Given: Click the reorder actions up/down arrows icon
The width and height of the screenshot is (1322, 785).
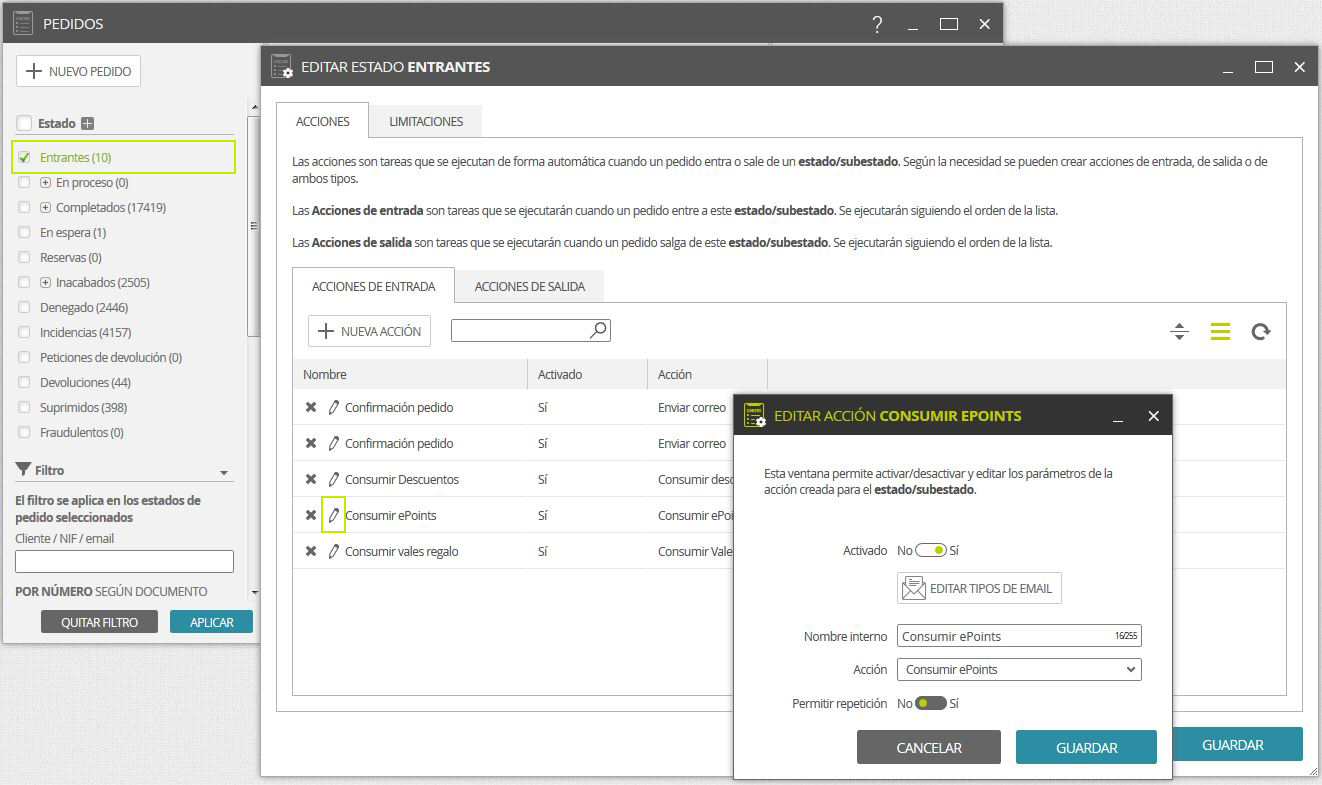Looking at the screenshot, I should 1179,332.
